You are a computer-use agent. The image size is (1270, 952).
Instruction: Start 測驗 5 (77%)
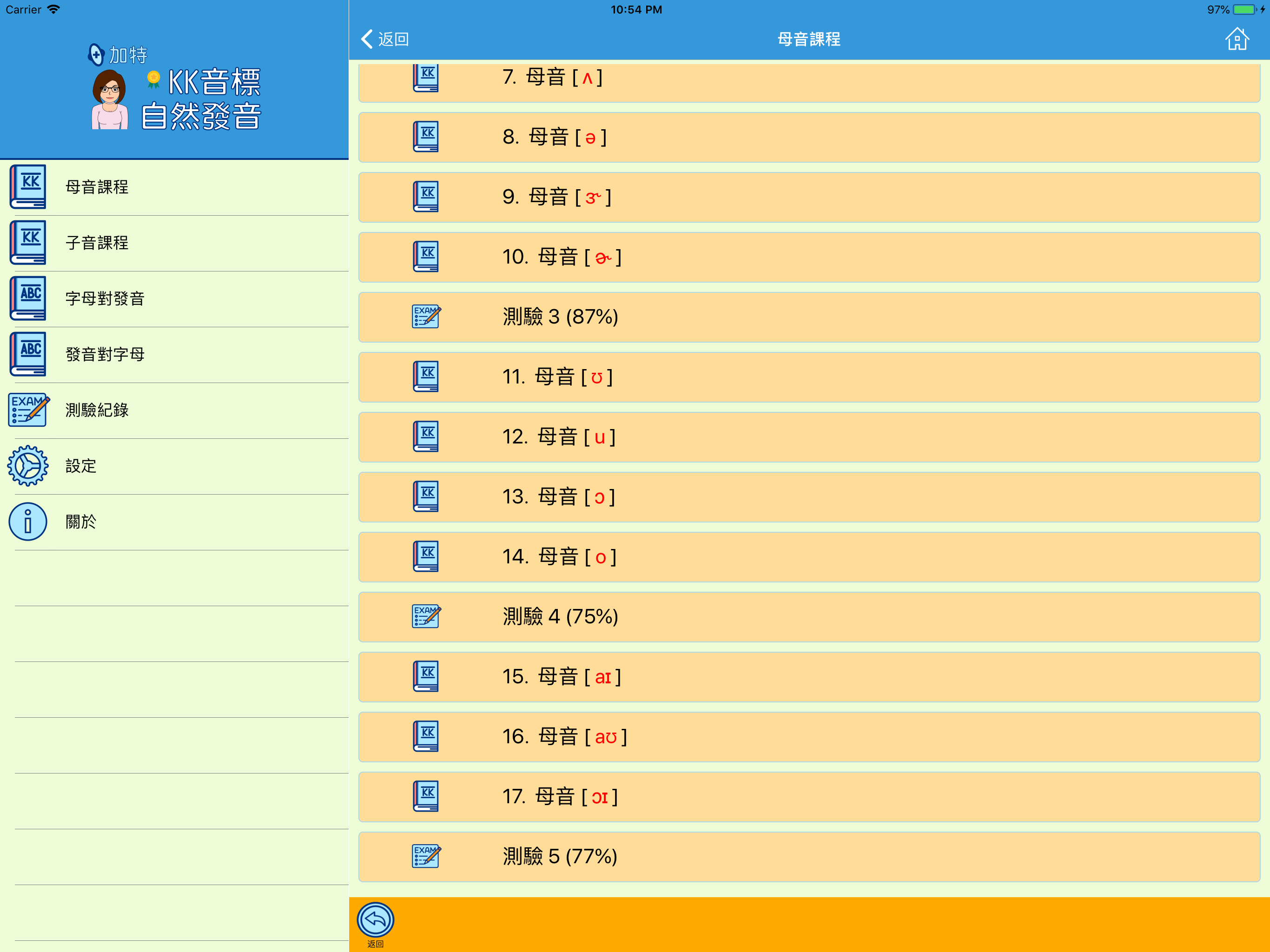coord(809,857)
